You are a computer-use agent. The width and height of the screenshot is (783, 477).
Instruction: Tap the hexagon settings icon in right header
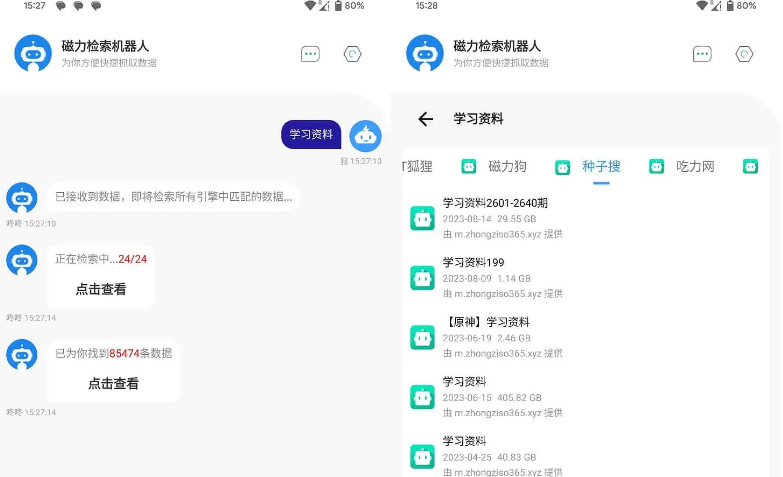[x=745, y=54]
